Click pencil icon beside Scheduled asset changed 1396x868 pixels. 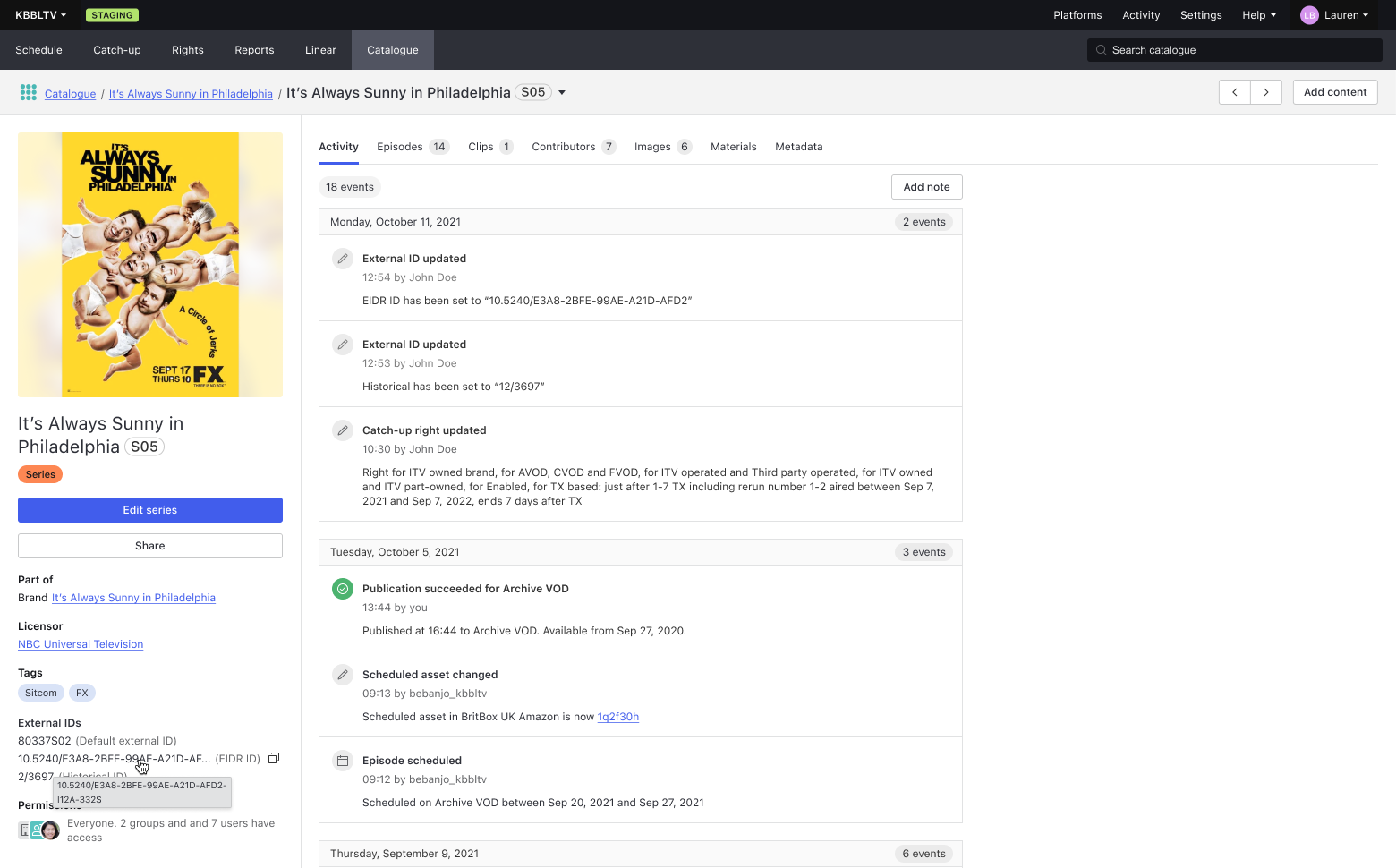point(343,675)
